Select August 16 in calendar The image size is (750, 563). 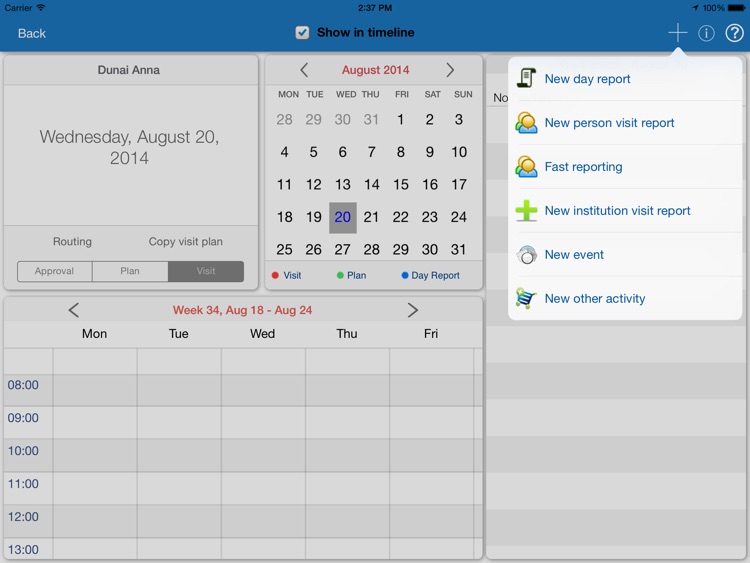(430, 185)
